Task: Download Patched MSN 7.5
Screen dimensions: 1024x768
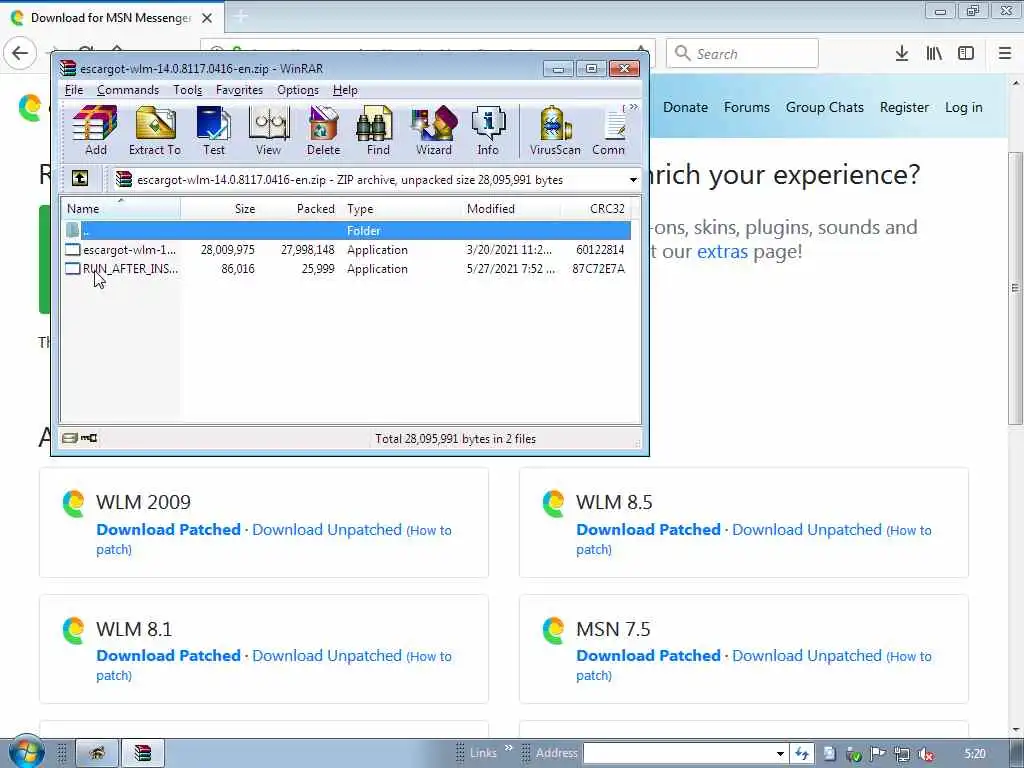Action: (x=648, y=656)
